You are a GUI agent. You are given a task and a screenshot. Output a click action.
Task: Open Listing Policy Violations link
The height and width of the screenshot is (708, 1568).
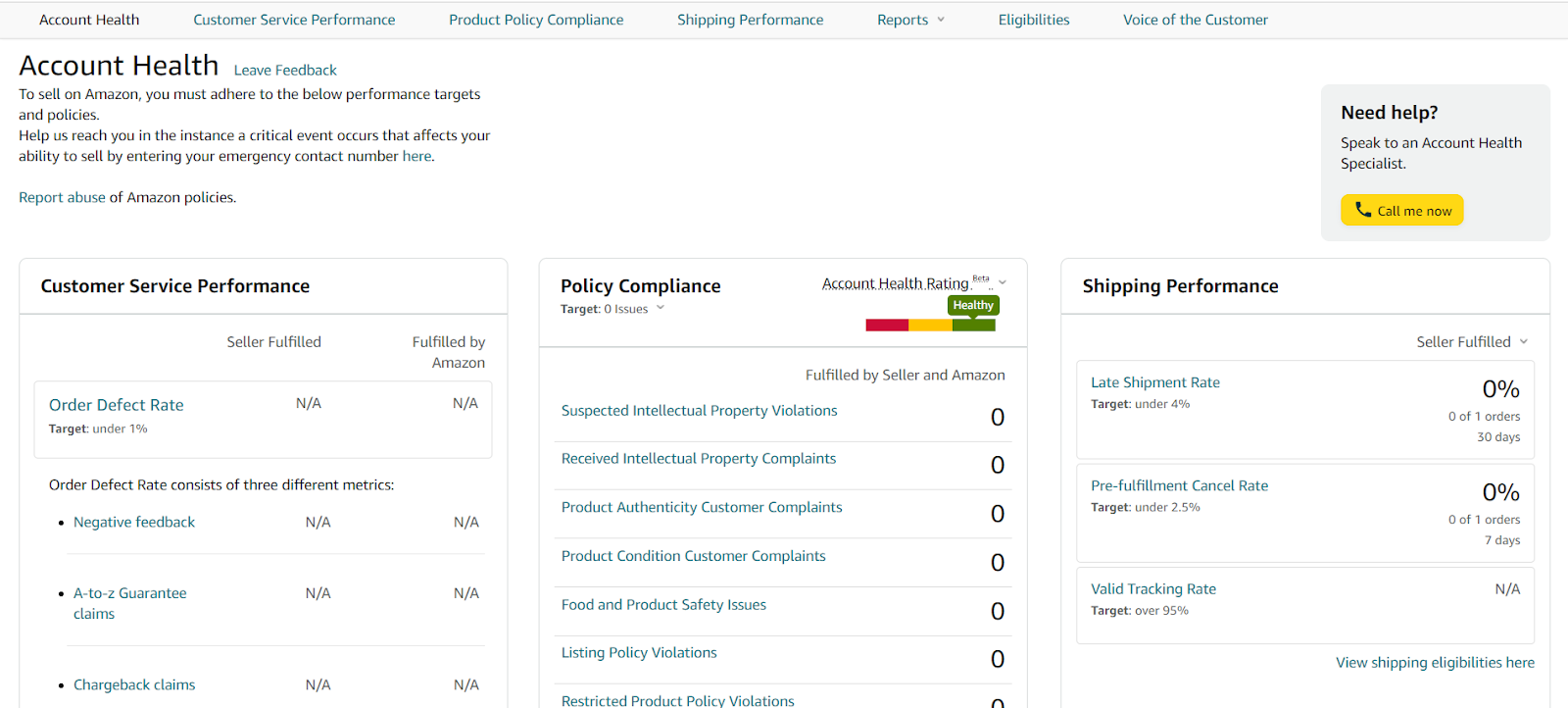click(x=639, y=653)
